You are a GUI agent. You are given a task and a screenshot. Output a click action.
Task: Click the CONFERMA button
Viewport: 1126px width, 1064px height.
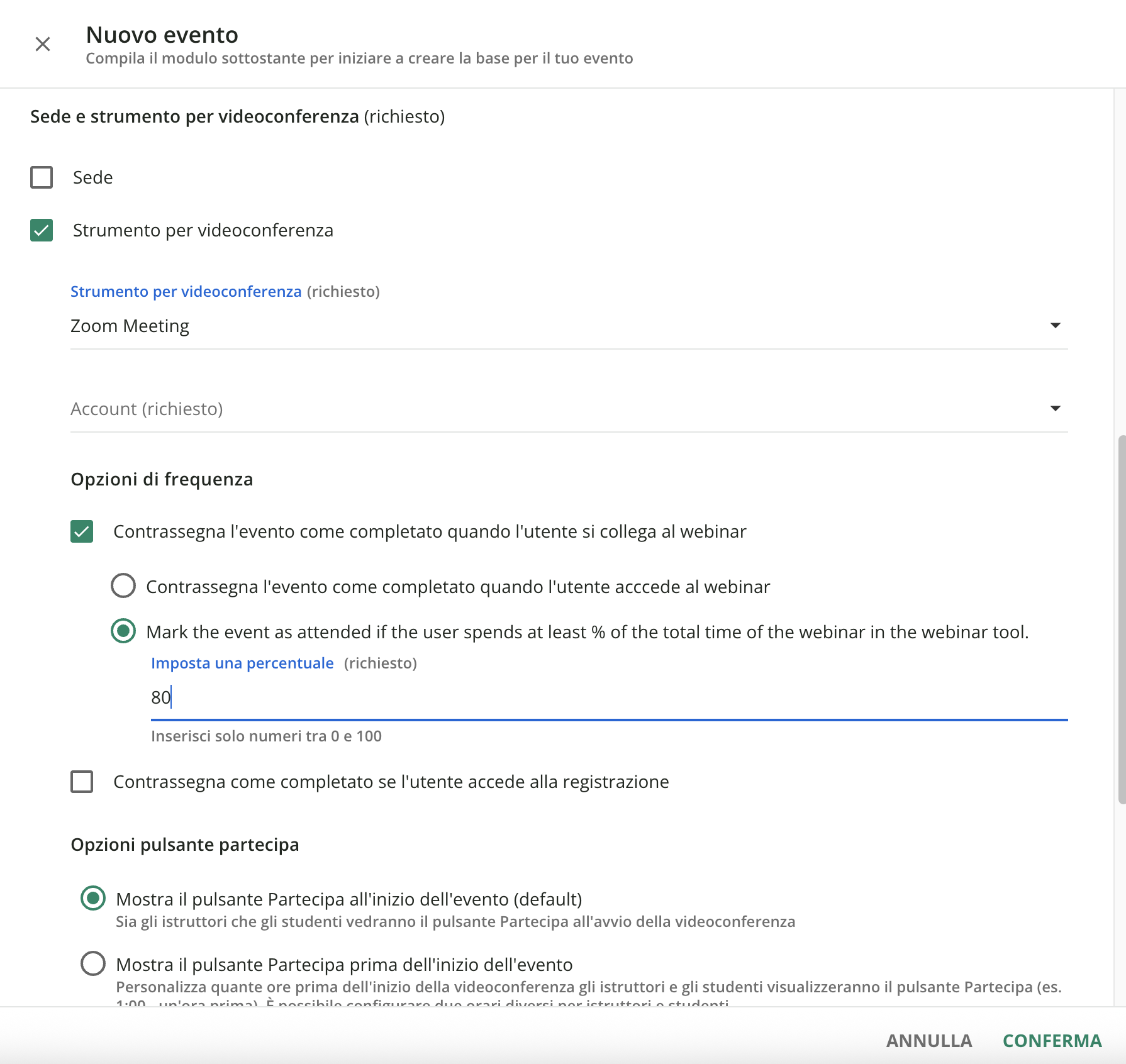pyautogui.click(x=1052, y=1041)
